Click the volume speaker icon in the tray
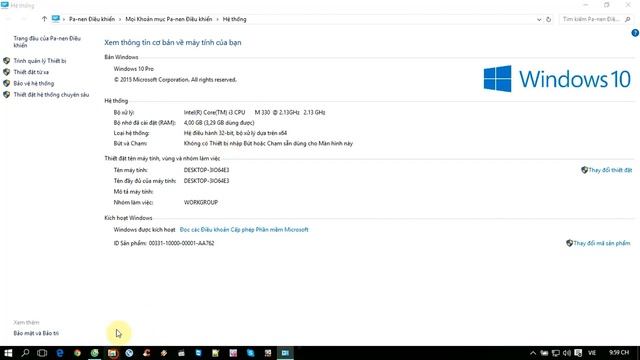This screenshot has width=640, height=360. tap(567, 353)
